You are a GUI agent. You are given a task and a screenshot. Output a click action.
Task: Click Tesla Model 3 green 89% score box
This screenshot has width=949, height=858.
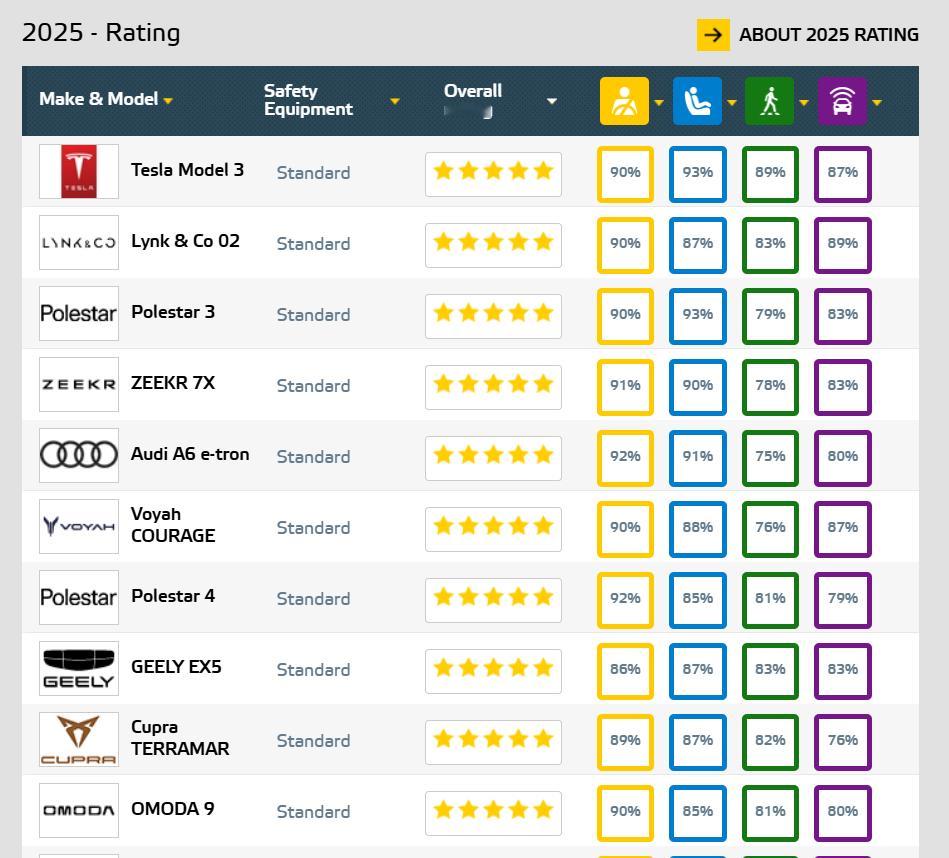[770, 174]
